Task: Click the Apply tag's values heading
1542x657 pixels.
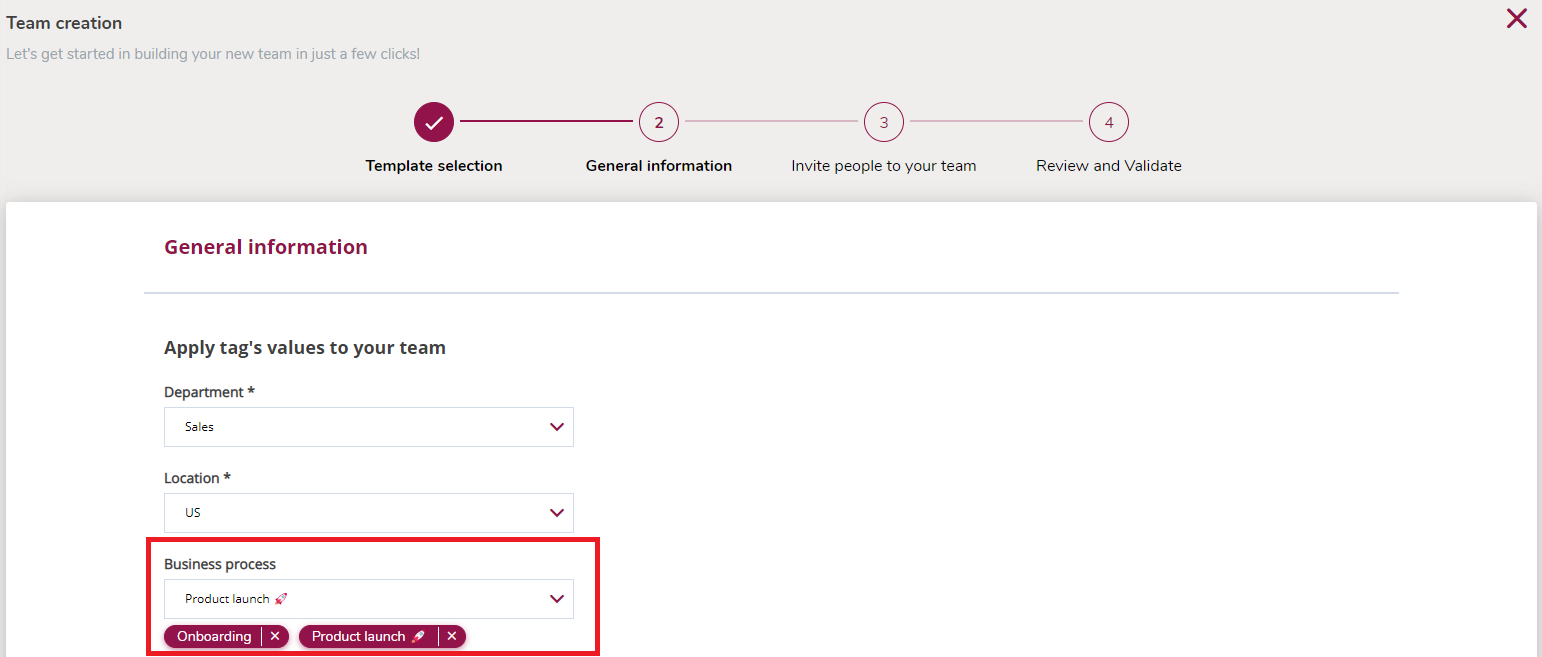Action: coord(305,348)
